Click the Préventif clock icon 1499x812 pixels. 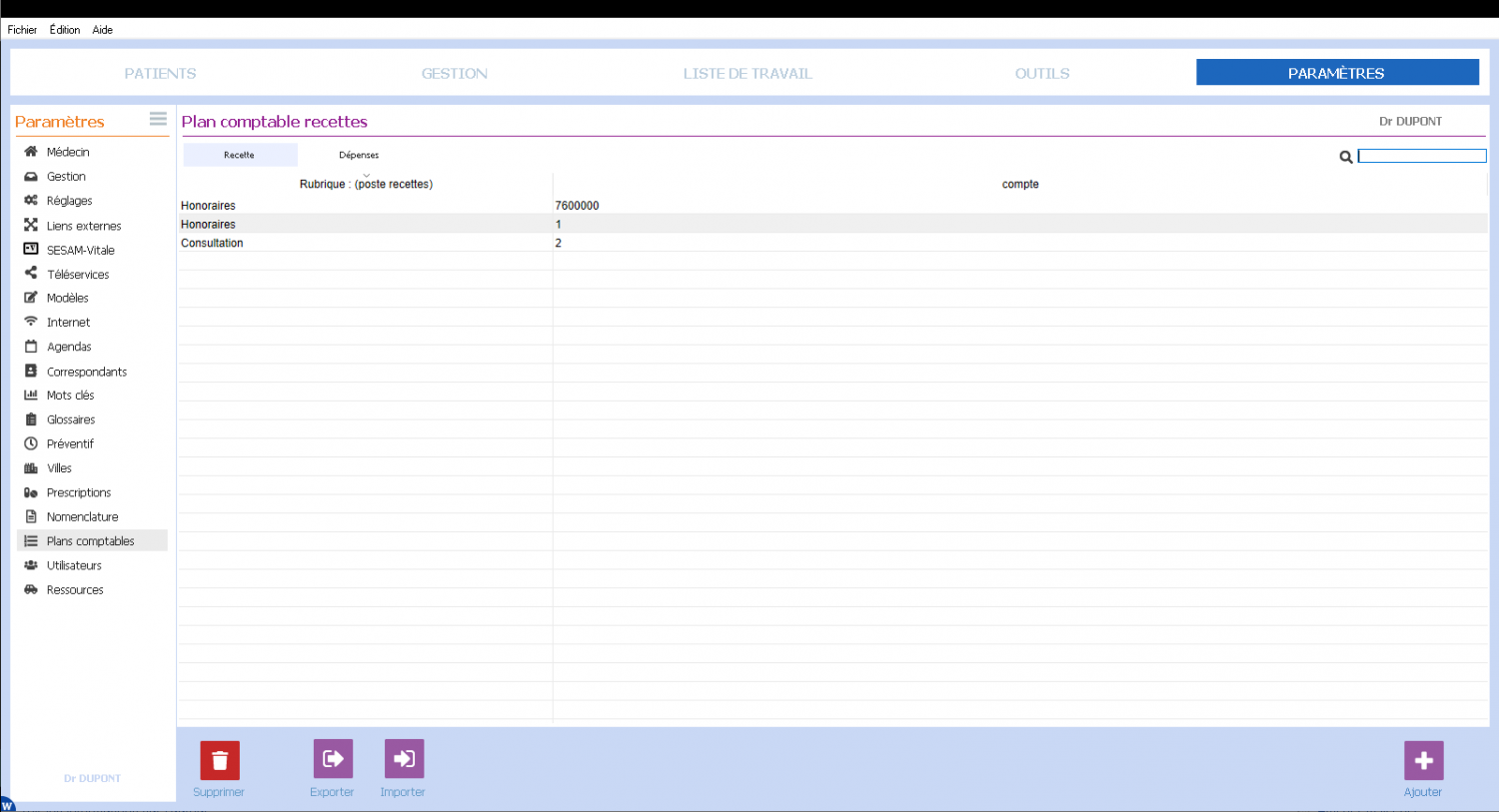click(31, 443)
